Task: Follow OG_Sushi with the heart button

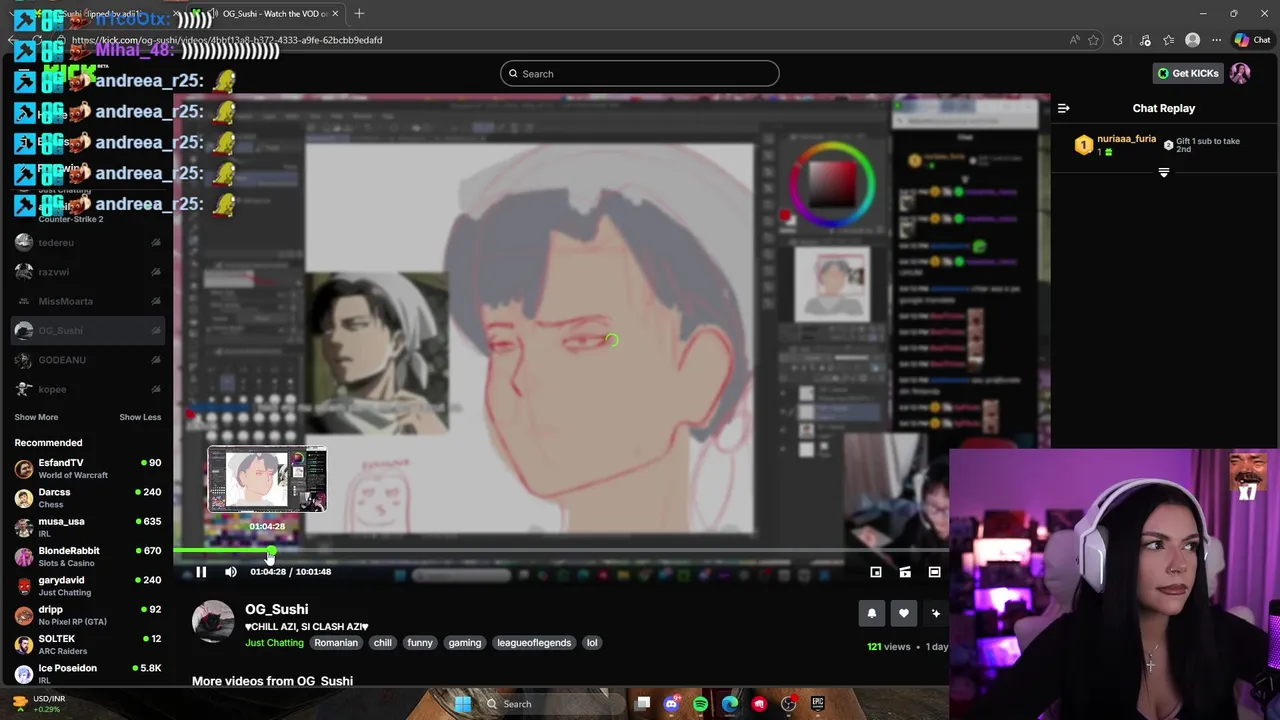Action: point(903,614)
